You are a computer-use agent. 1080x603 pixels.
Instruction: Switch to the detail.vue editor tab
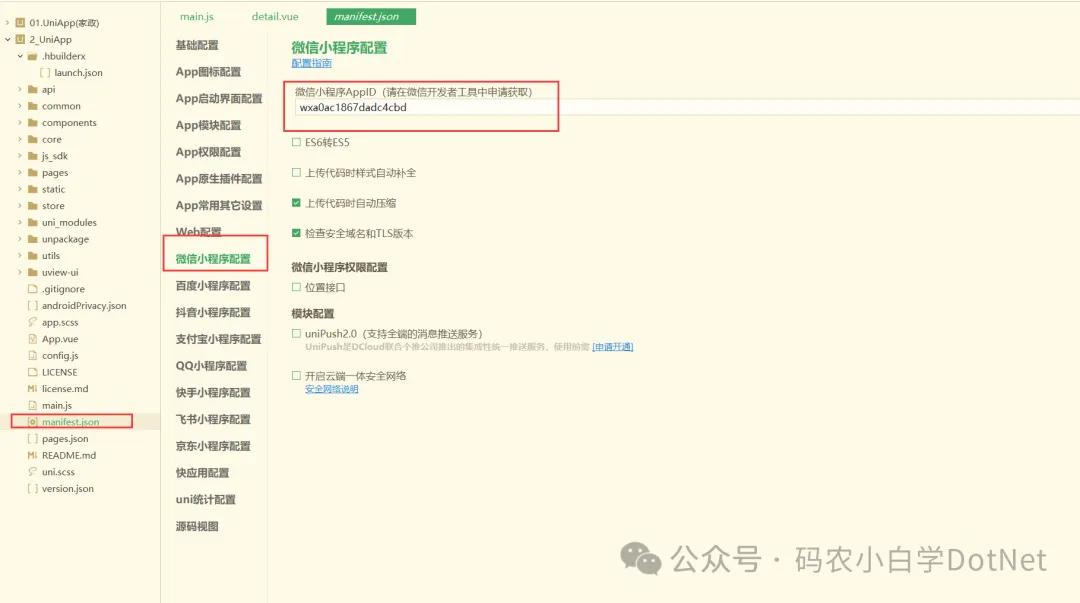tap(275, 17)
